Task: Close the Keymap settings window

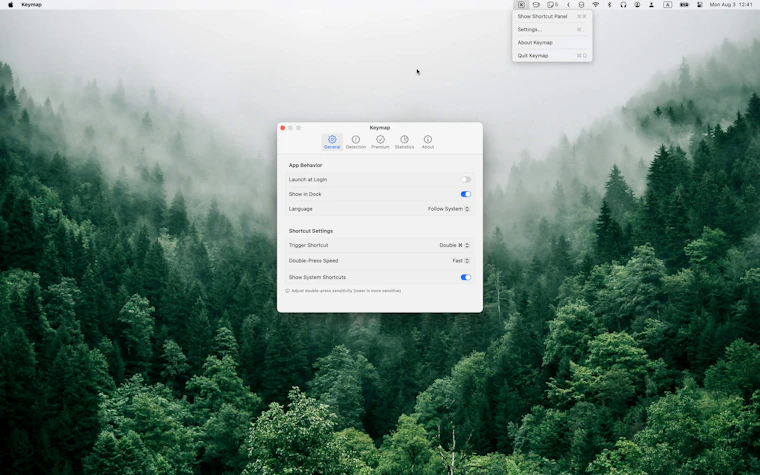Action: (x=283, y=128)
